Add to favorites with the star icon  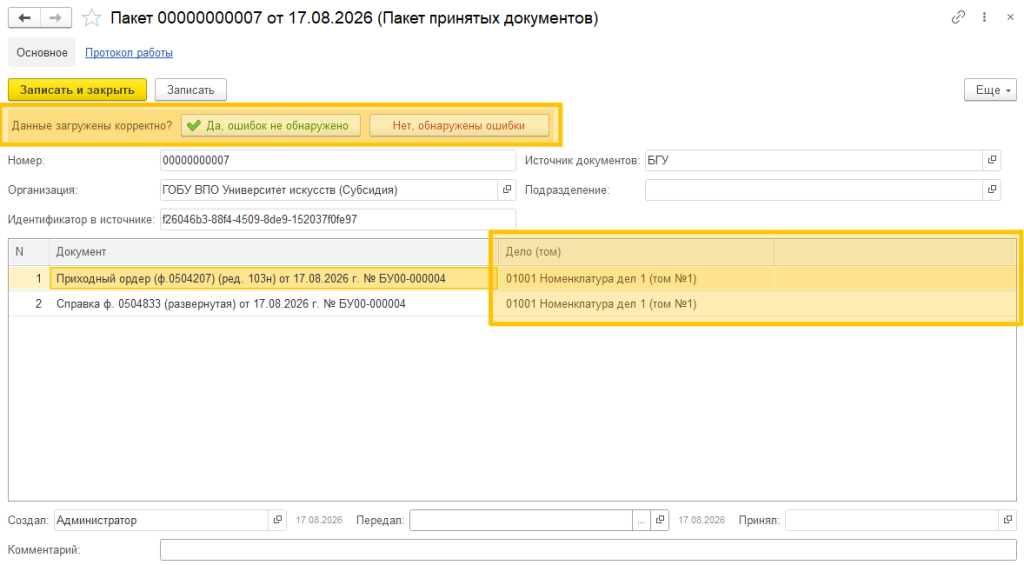(x=91, y=18)
